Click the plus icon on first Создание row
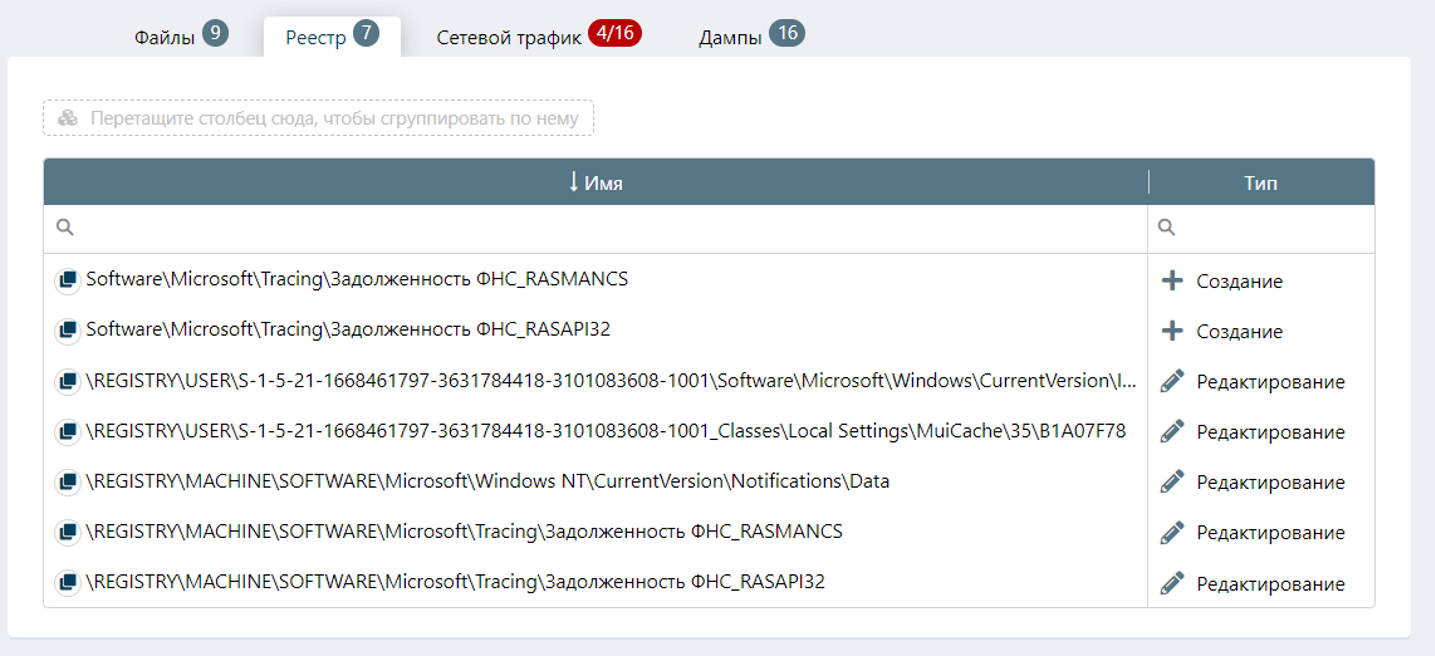 (x=1172, y=281)
